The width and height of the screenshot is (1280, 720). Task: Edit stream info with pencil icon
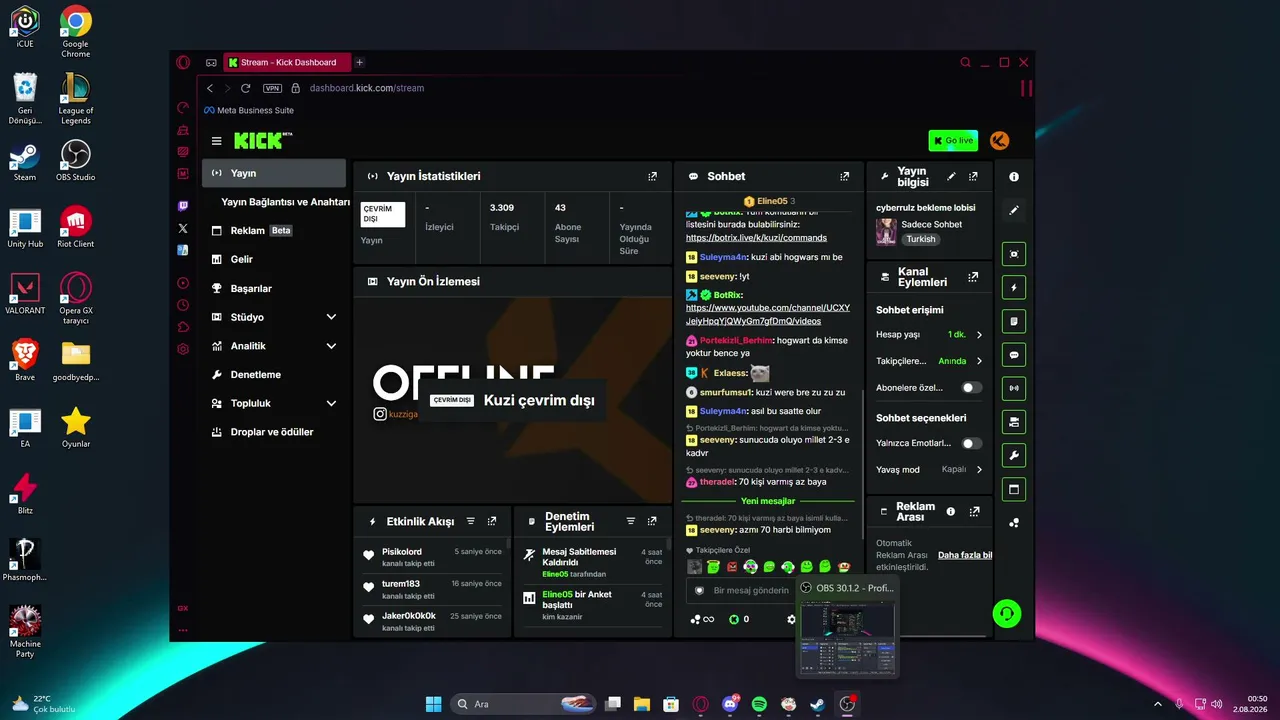click(x=951, y=176)
